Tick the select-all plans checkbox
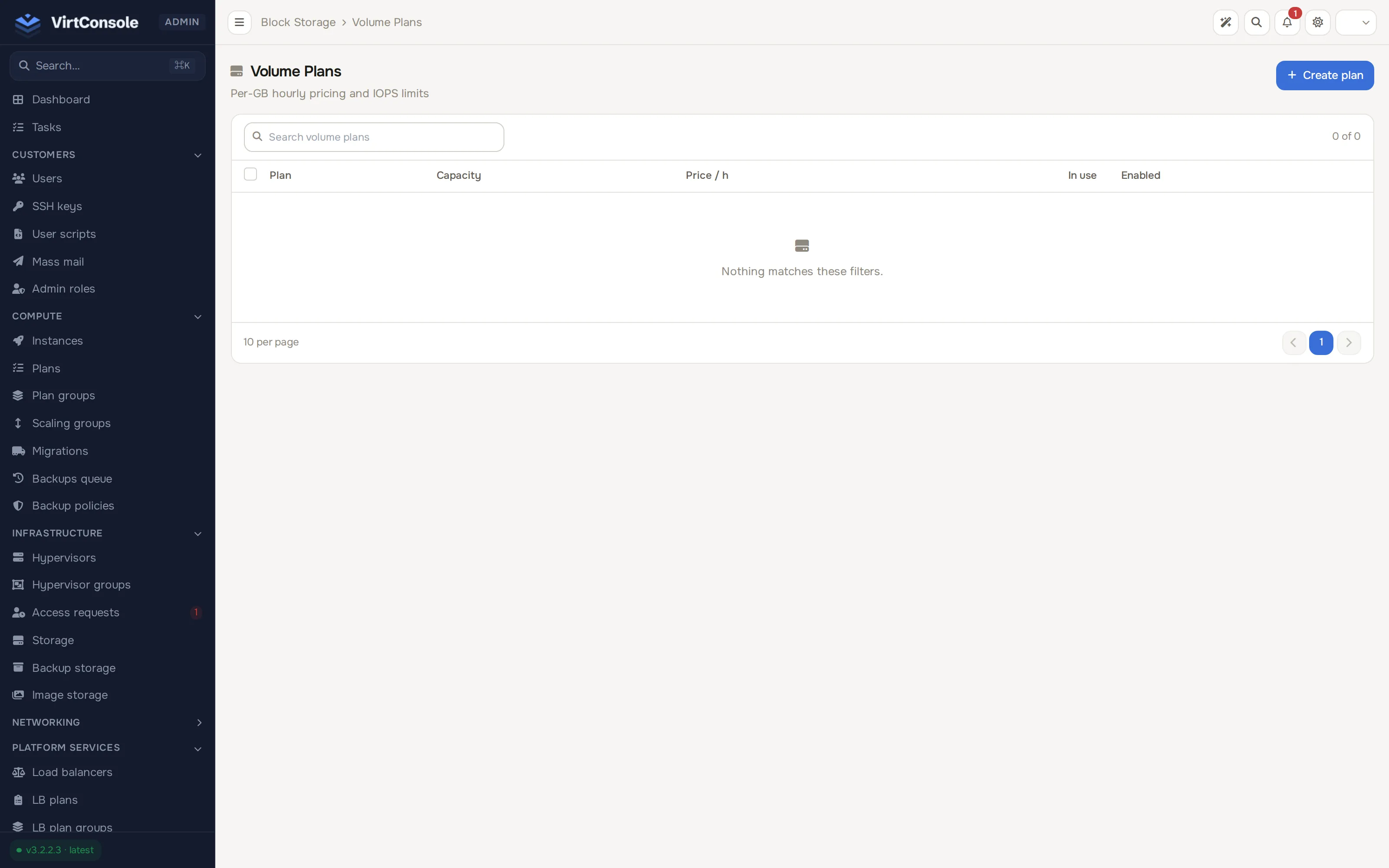This screenshot has width=1389, height=868. (x=250, y=174)
